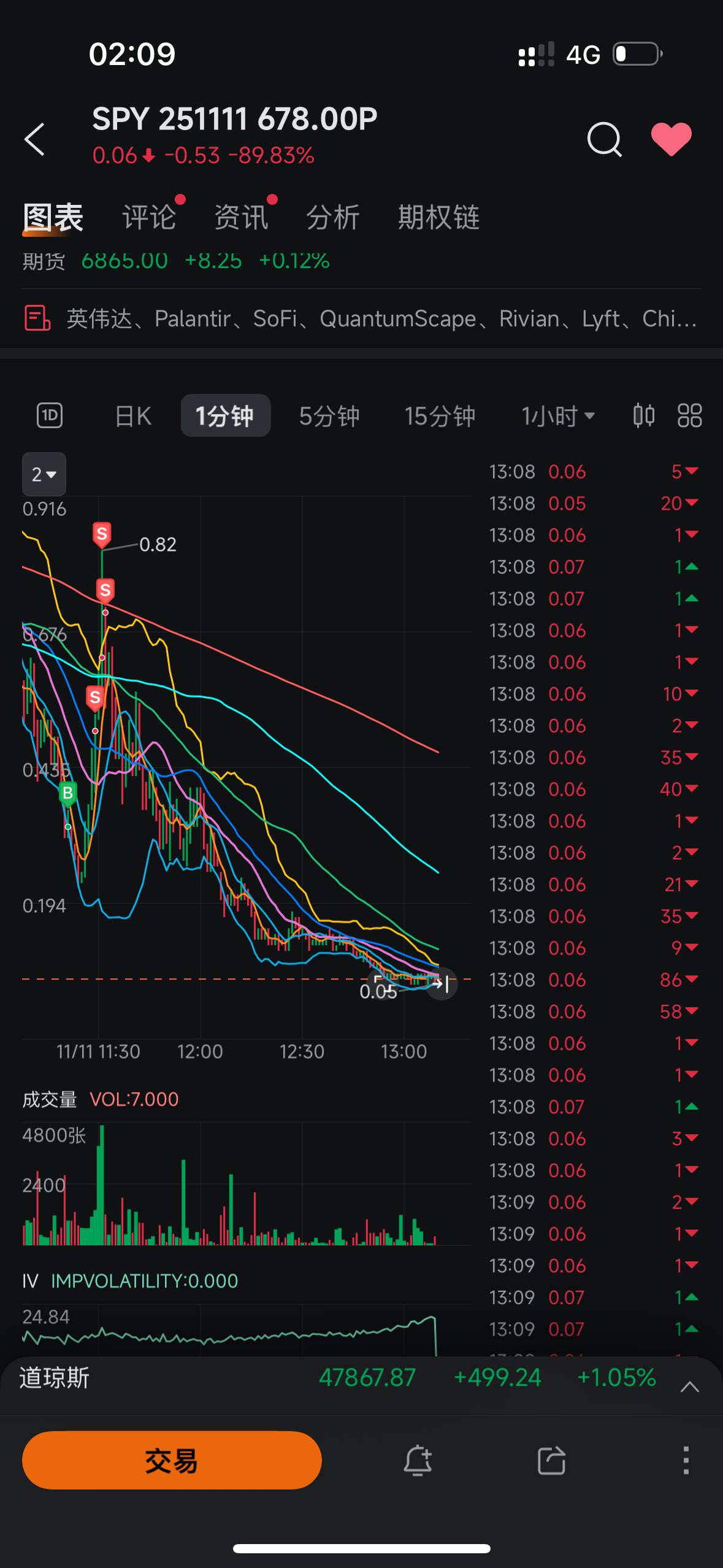Switch to the 期权链 tab
The image size is (723, 1568).
click(x=438, y=217)
